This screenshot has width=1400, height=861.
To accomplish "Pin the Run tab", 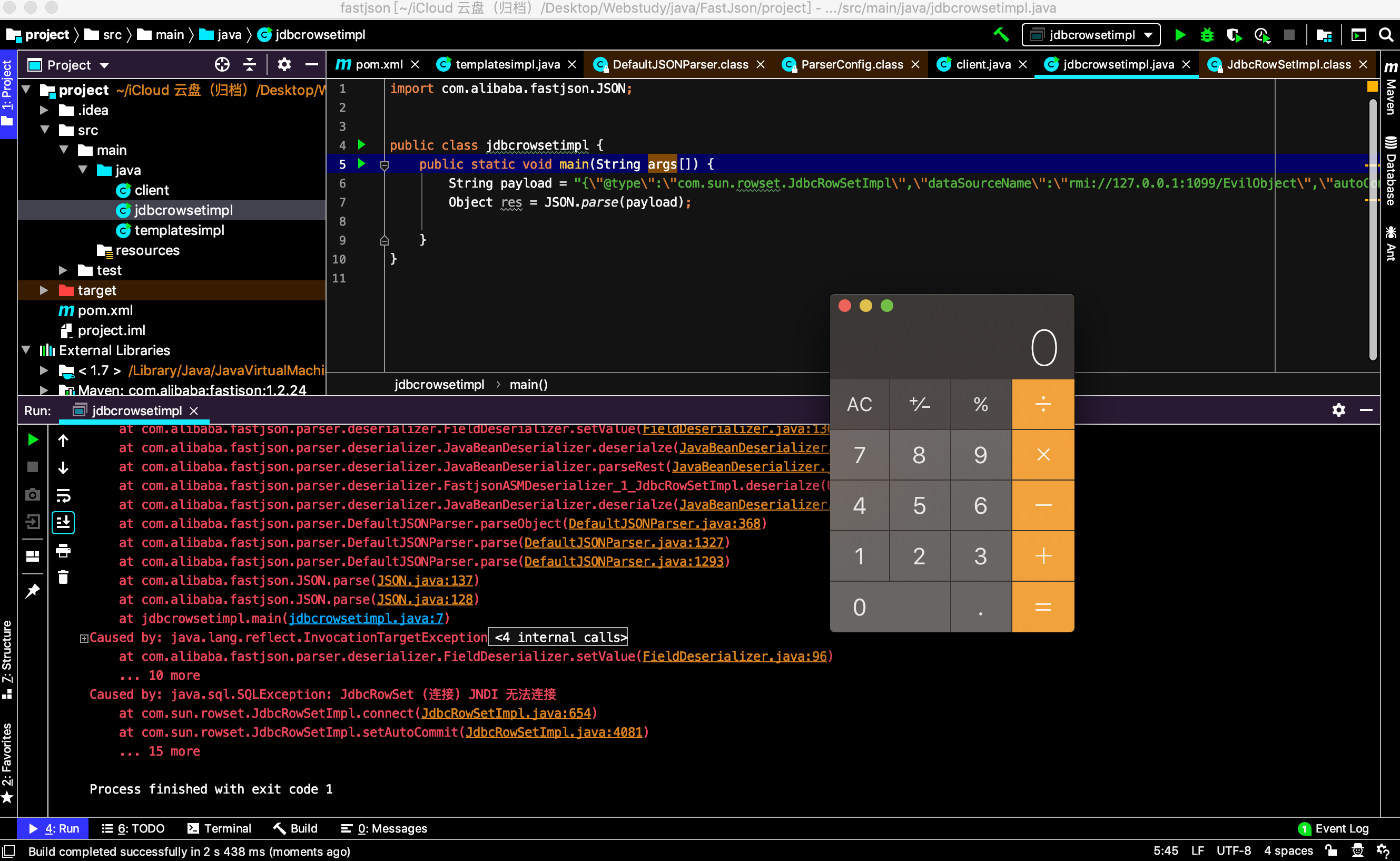I will coord(33,591).
